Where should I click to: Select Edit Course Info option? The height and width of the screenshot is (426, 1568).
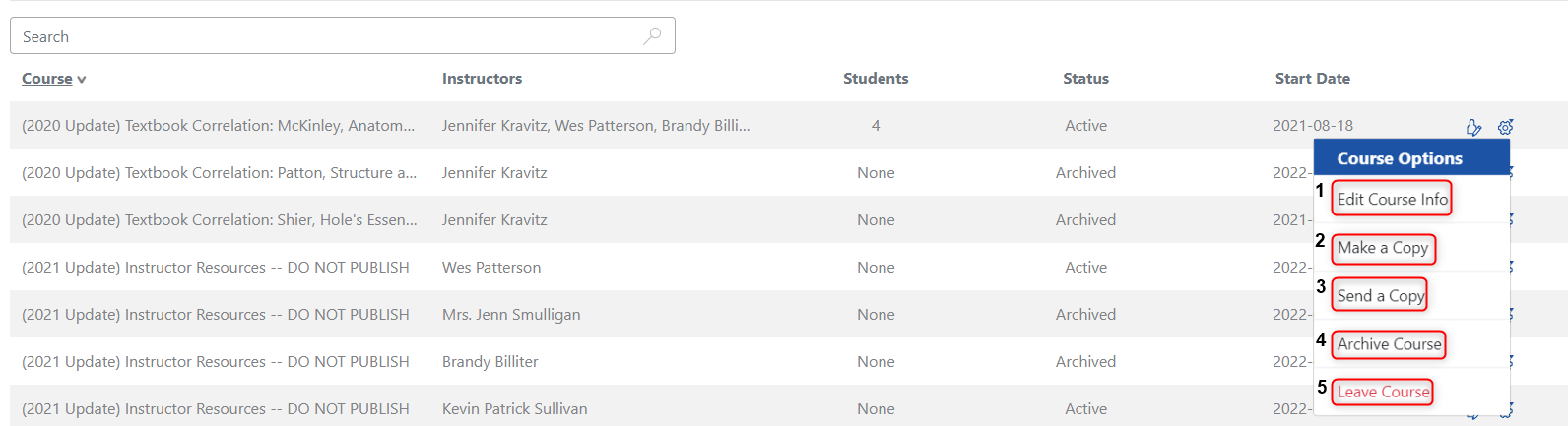pyautogui.click(x=1392, y=199)
